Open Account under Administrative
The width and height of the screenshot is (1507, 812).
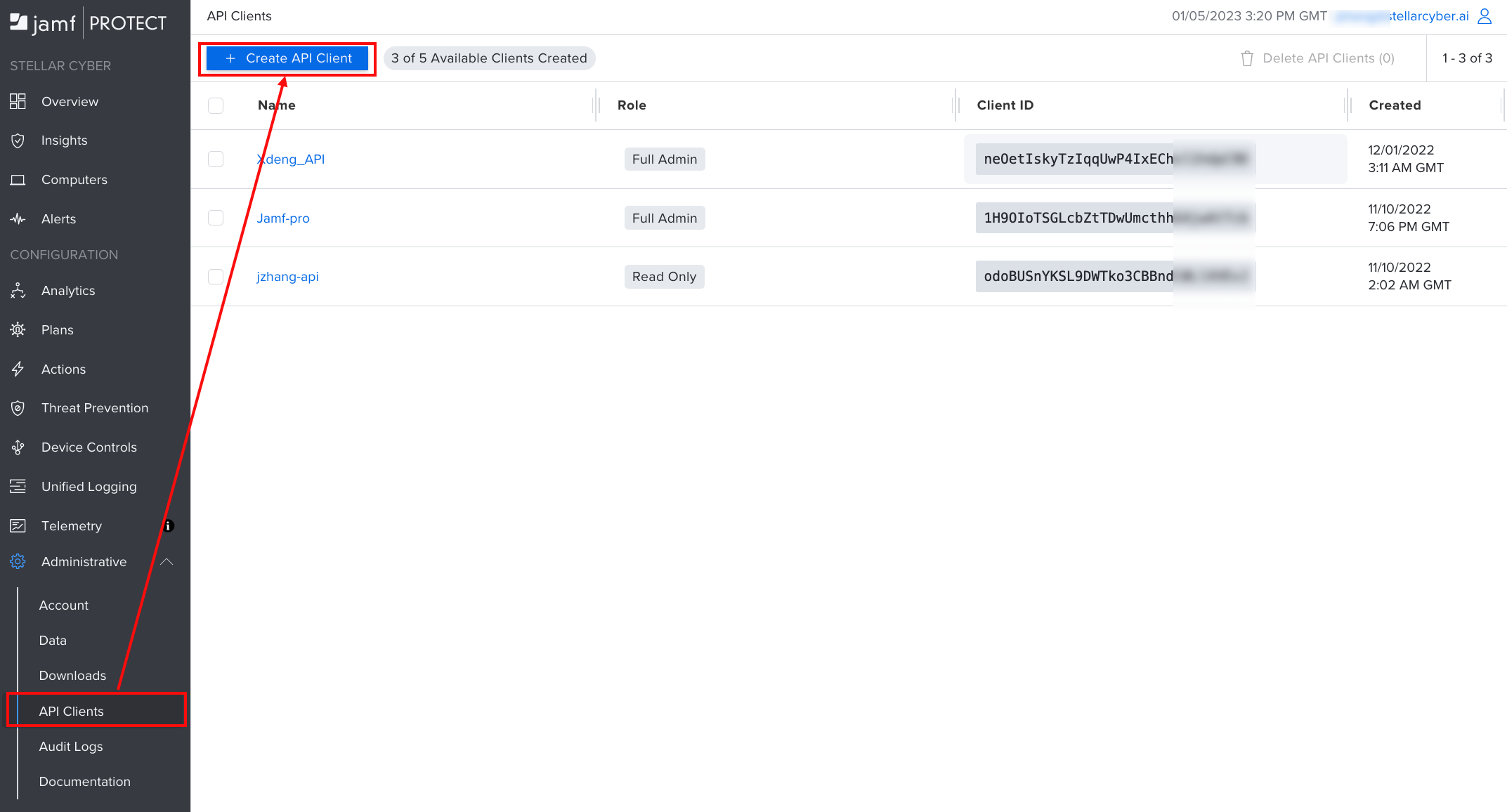pos(63,605)
